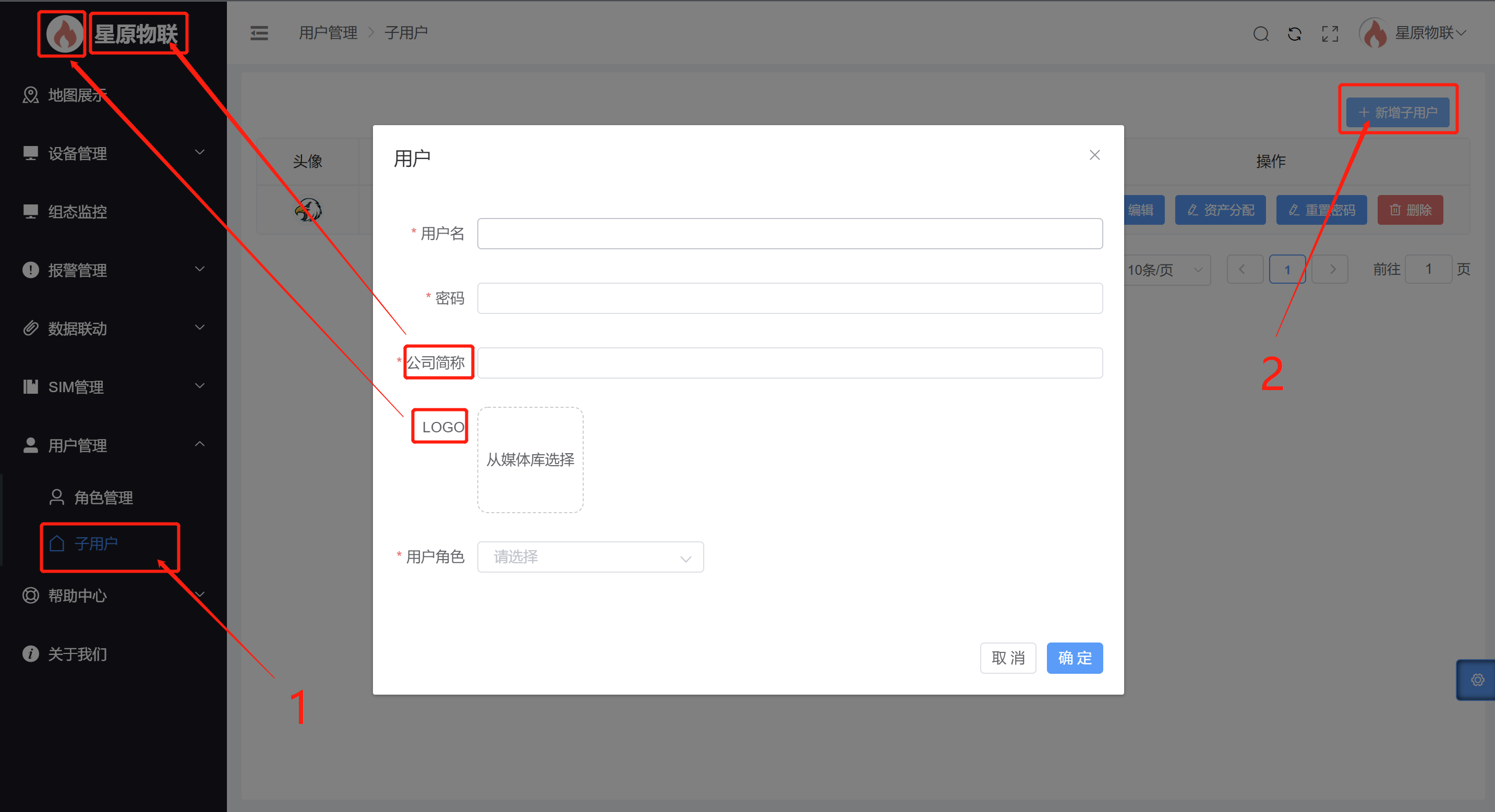Open the 用户角色 请选择 dropdown
Screen dimensions: 1495x812
click(589, 556)
